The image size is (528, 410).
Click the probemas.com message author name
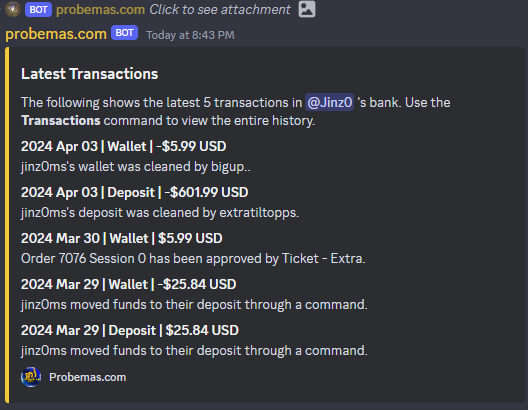click(x=56, y=34)
